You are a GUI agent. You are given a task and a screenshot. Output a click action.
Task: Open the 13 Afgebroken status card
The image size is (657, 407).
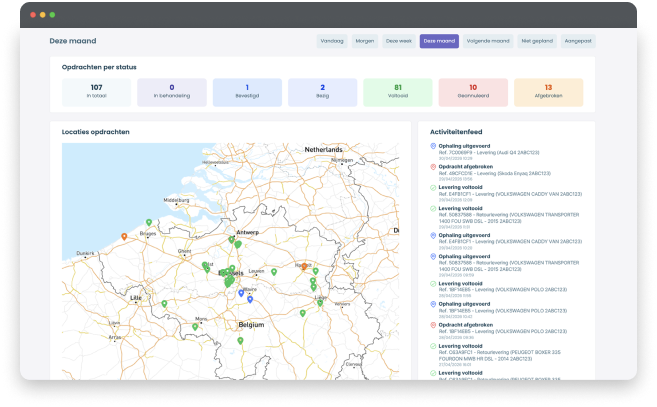pyautogui.click(x=548, y=92)
